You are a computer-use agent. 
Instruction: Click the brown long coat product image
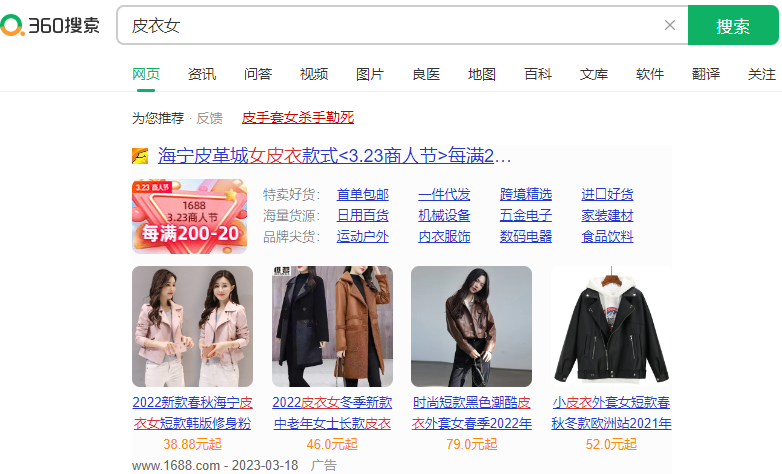coord(332,326)
